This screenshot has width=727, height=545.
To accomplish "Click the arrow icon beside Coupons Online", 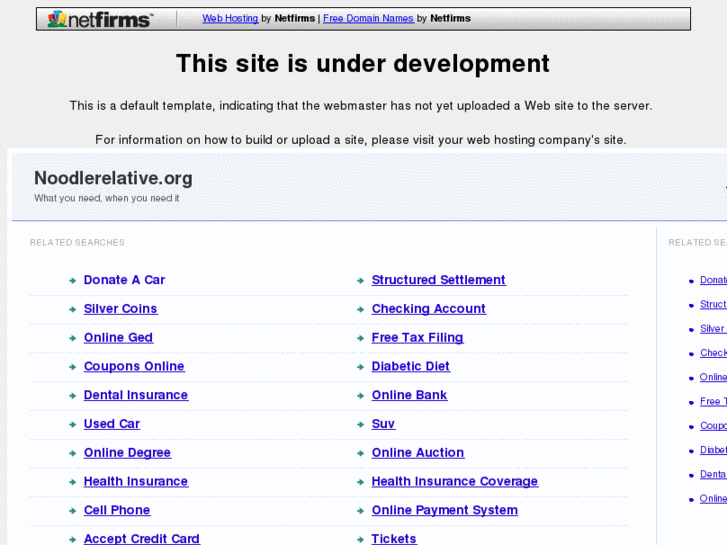I will pos(72,367).
